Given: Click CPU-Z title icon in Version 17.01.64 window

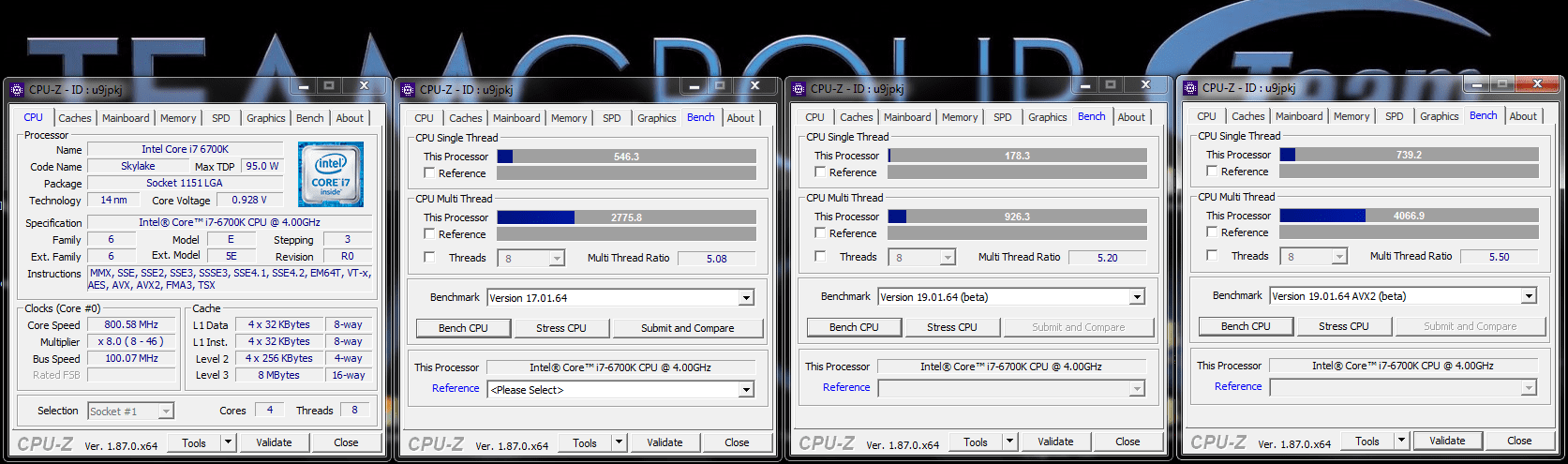Looking at the screenshot, I should point(407,90).
